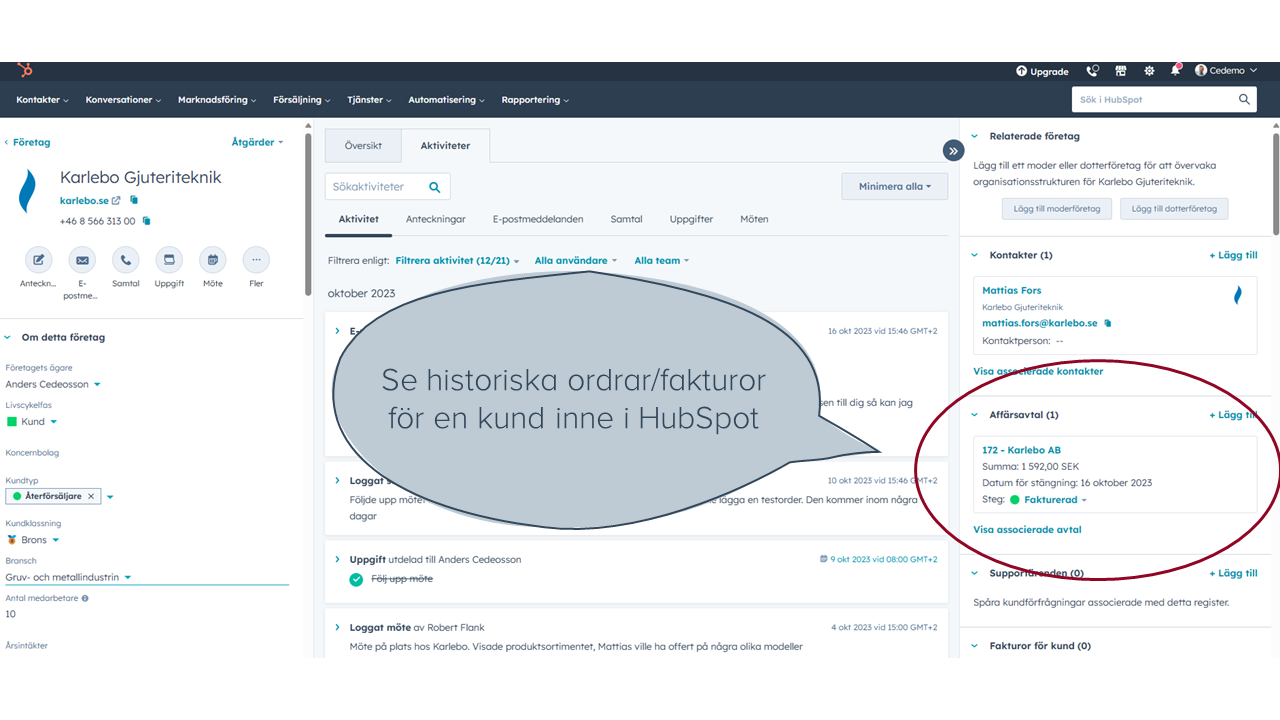Open the Tjänster menu
Image resolution: width=1280 pixels, height=720 pixels.
click(369, 100)
